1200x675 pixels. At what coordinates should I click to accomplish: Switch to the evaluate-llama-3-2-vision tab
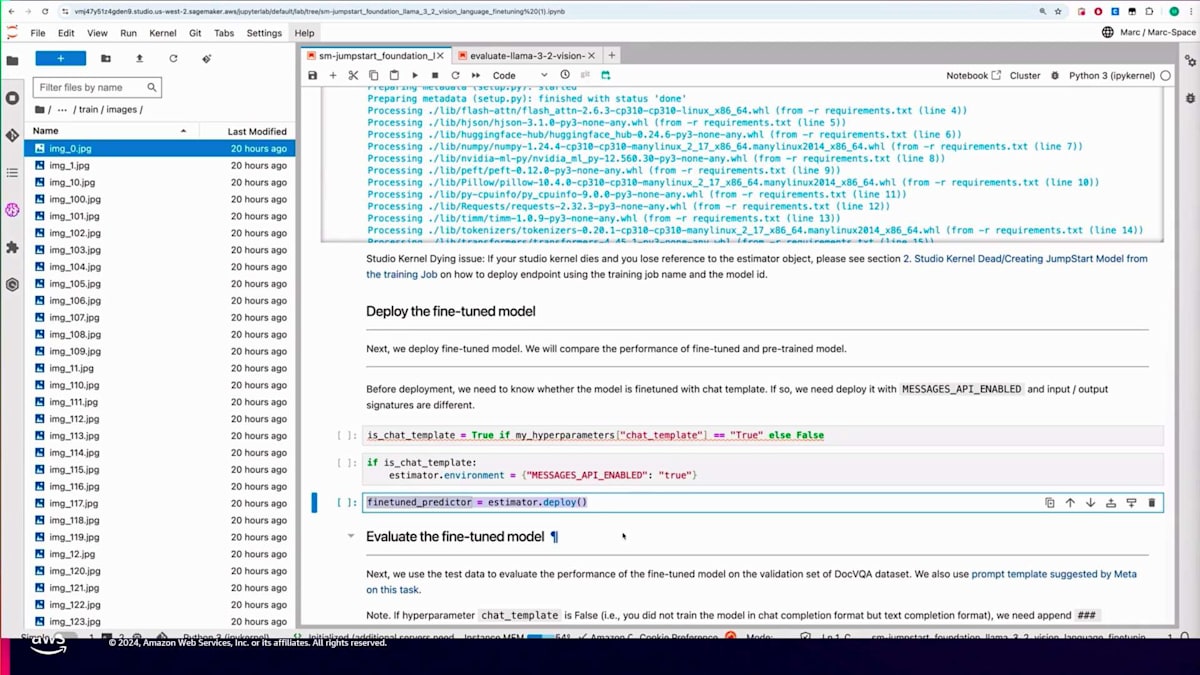click(525, 56)
